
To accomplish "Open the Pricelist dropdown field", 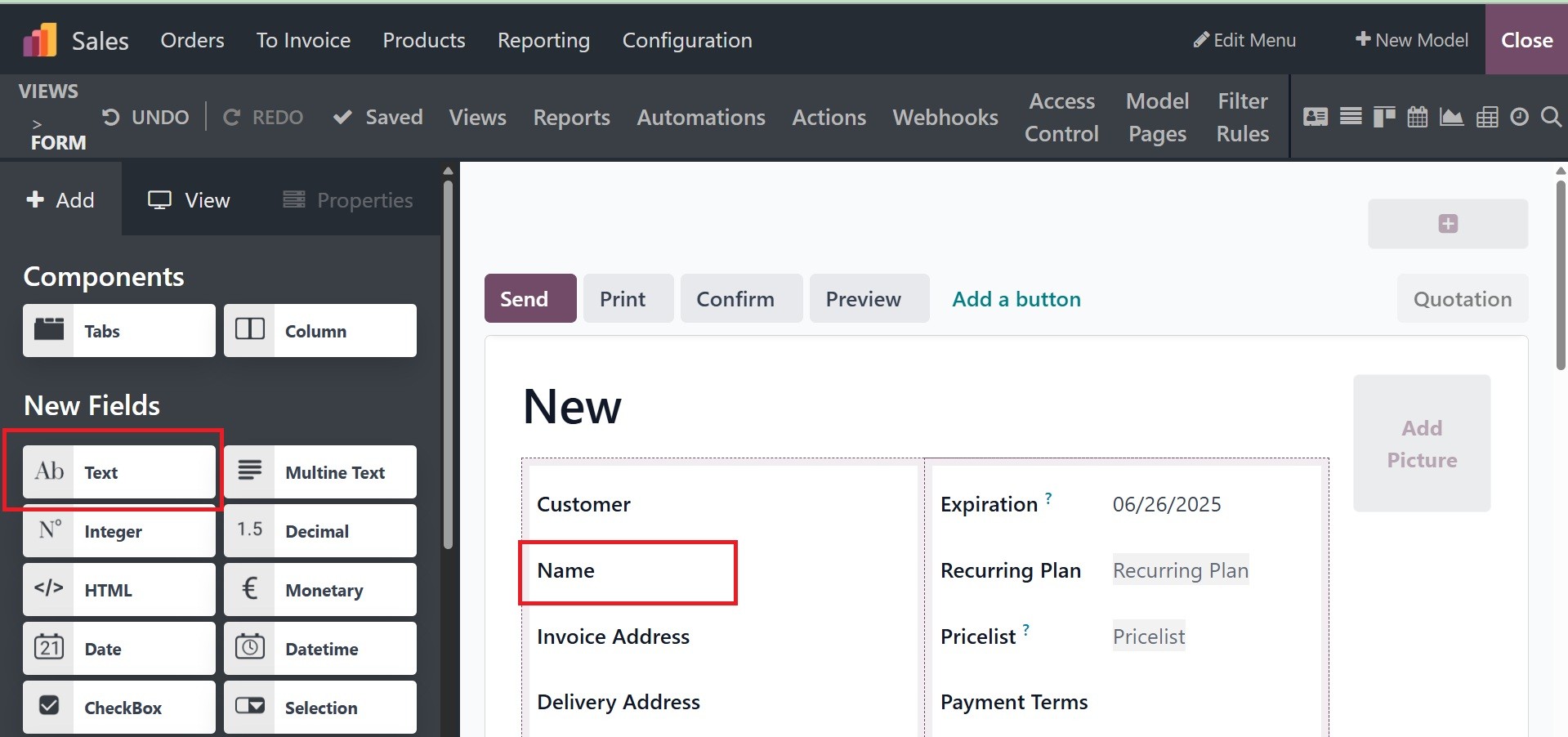I will tap(1148, 636).
